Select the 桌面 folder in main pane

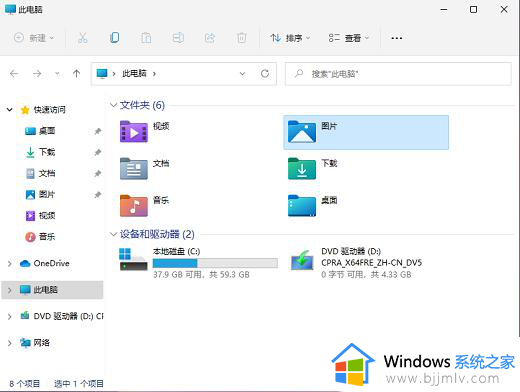coord(313,205)
